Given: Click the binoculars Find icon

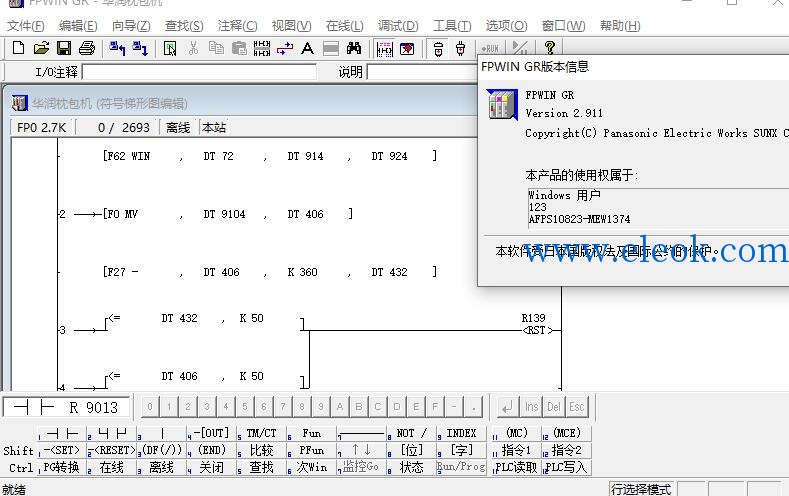Looking at the screenshot, I should [x=354, y=48].
